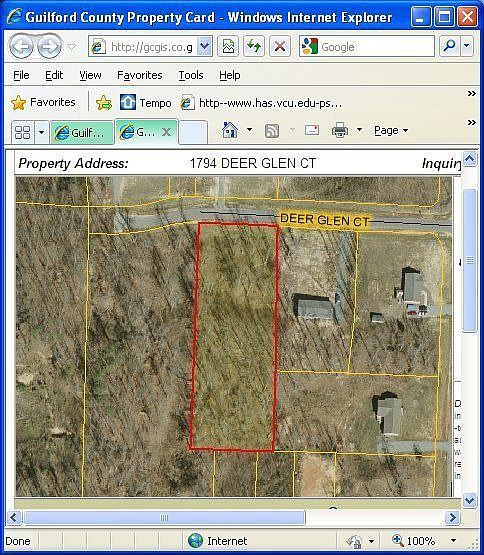This screenshot has width=484, height=555.
Task: Close the active G... tab
Action: 166,132
